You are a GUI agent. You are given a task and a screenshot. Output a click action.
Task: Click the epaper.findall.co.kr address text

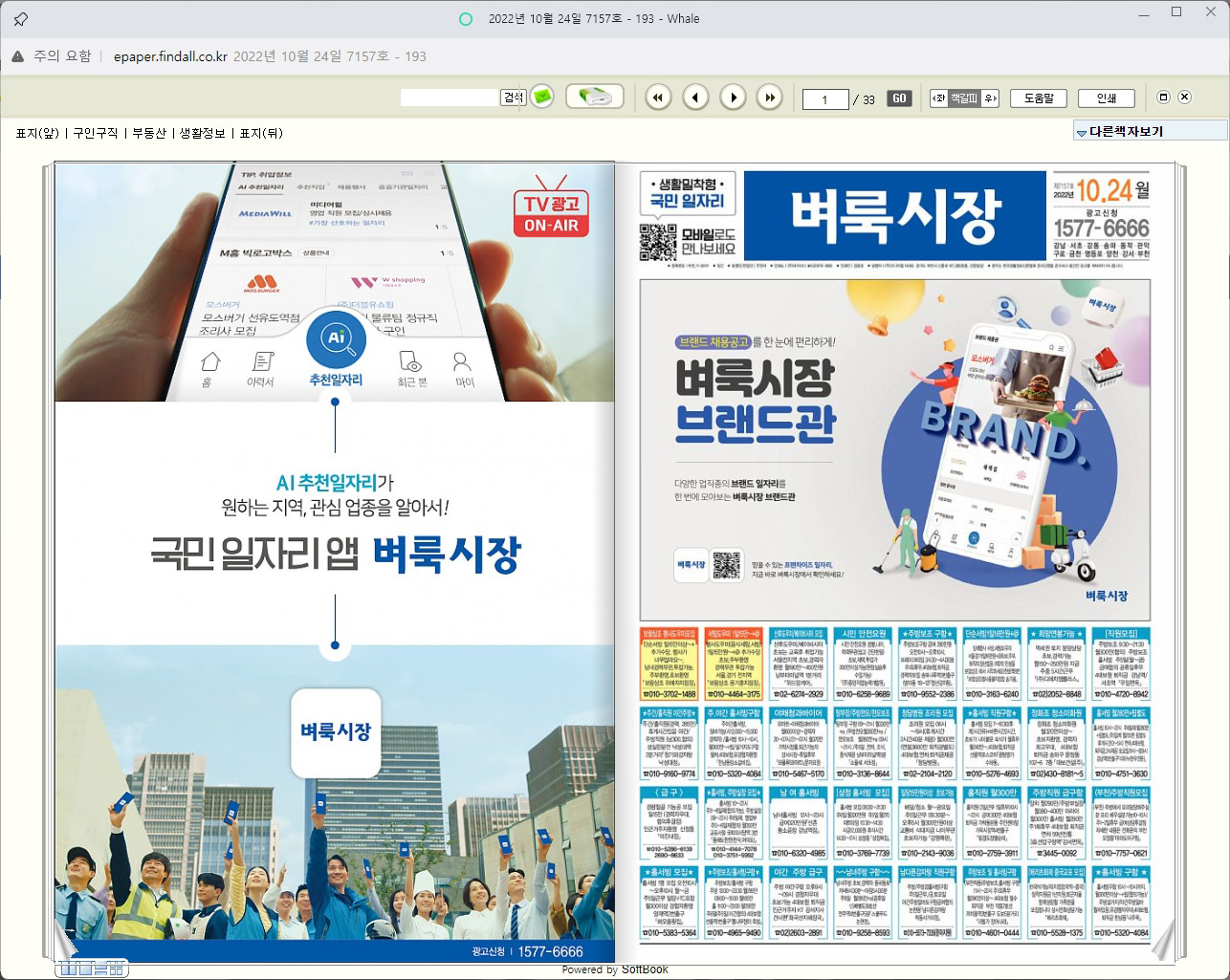pyautogui.click(x=170, y=56)
